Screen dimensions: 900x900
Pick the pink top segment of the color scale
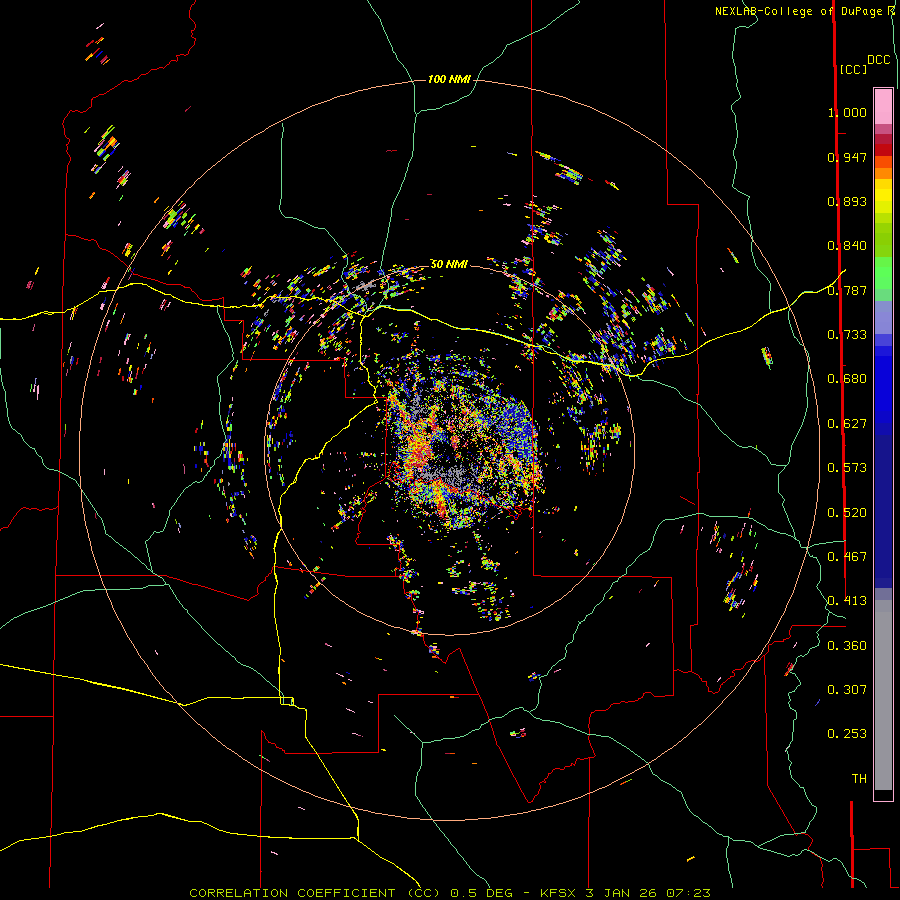tap(883, 107)
